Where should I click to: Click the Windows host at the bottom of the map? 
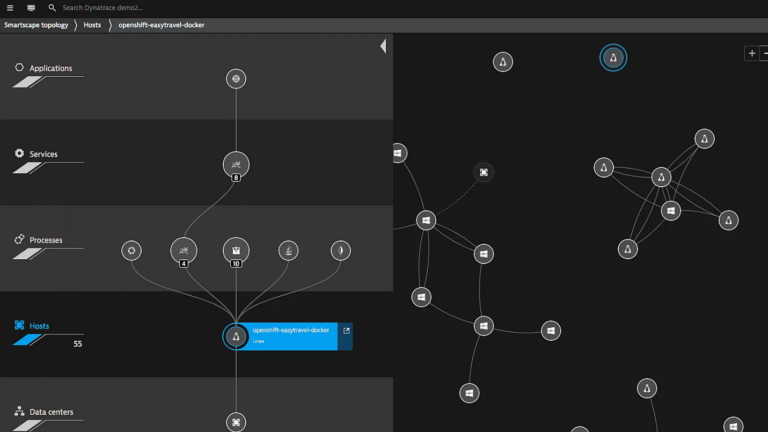(469, 393)
